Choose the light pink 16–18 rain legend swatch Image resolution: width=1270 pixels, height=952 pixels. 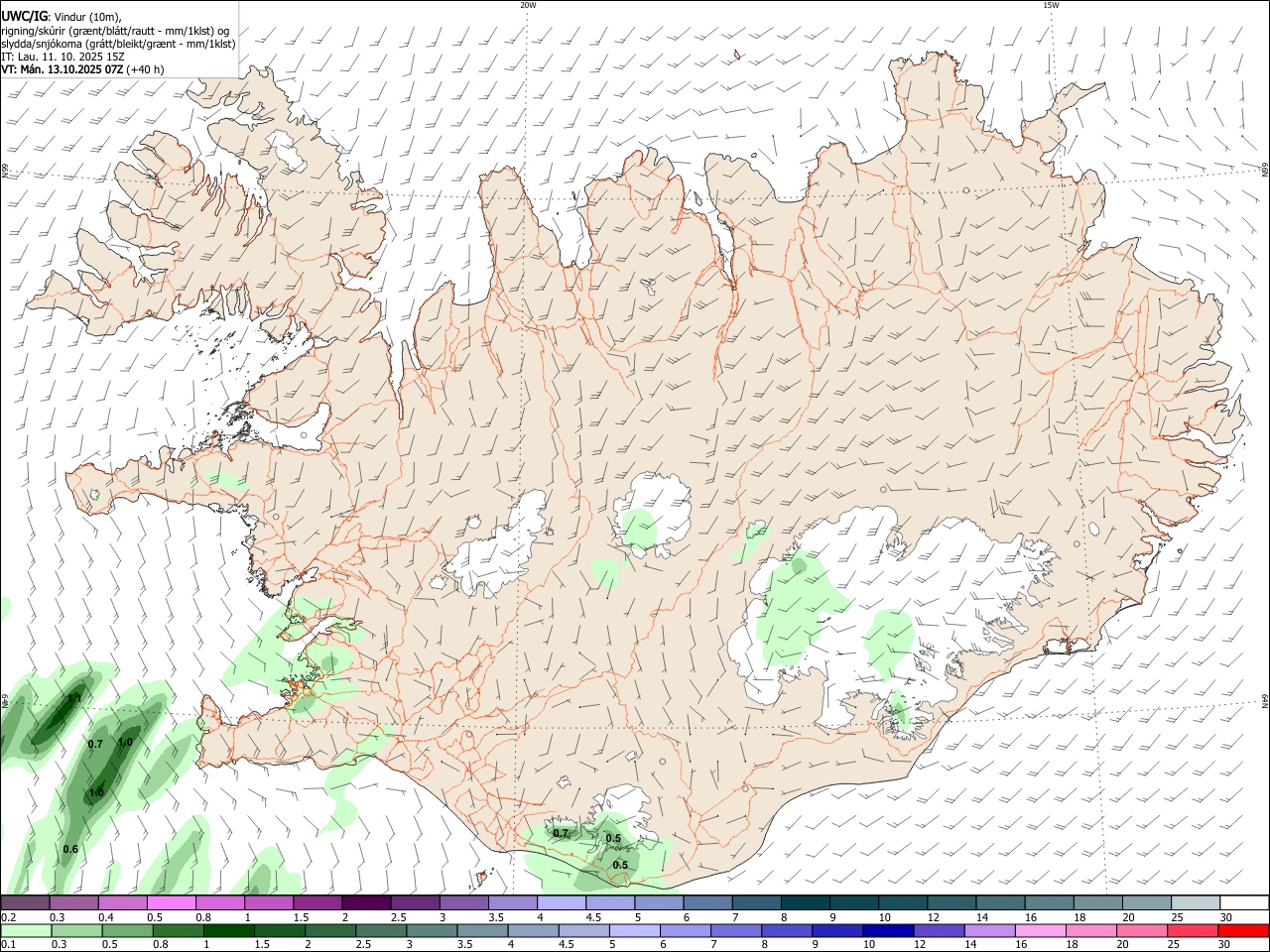(1039, 930)
